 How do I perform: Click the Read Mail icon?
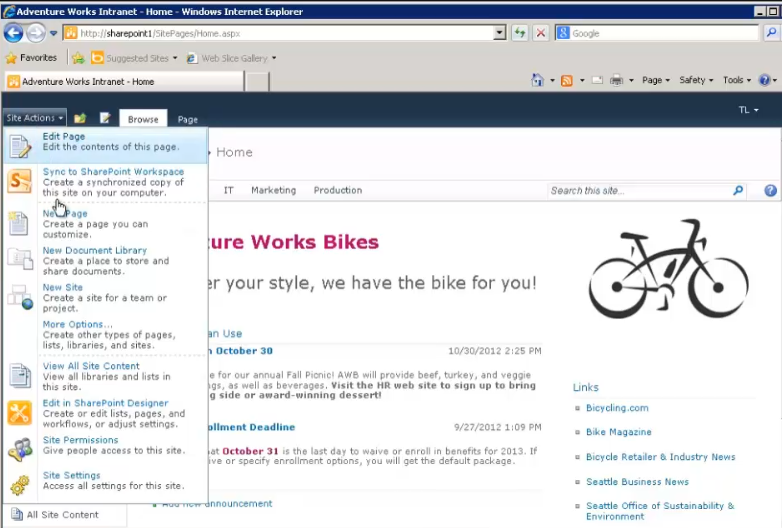[597, 80]
